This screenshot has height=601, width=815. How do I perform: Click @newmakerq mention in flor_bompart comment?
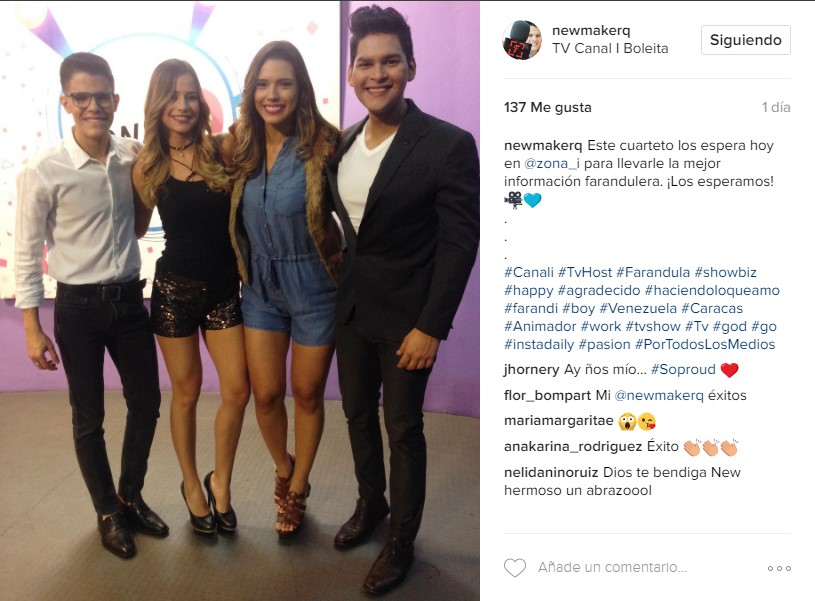(x=659, y=396)
